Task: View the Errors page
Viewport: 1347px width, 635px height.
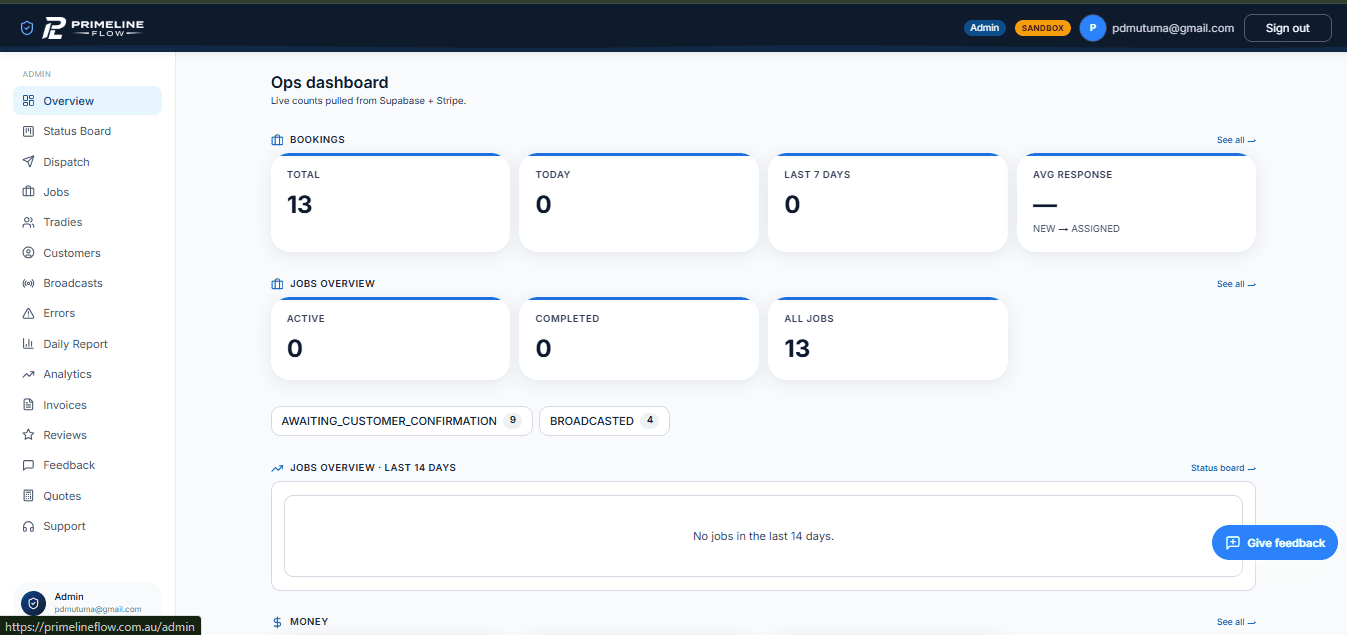Action: [x=87, y=313]
